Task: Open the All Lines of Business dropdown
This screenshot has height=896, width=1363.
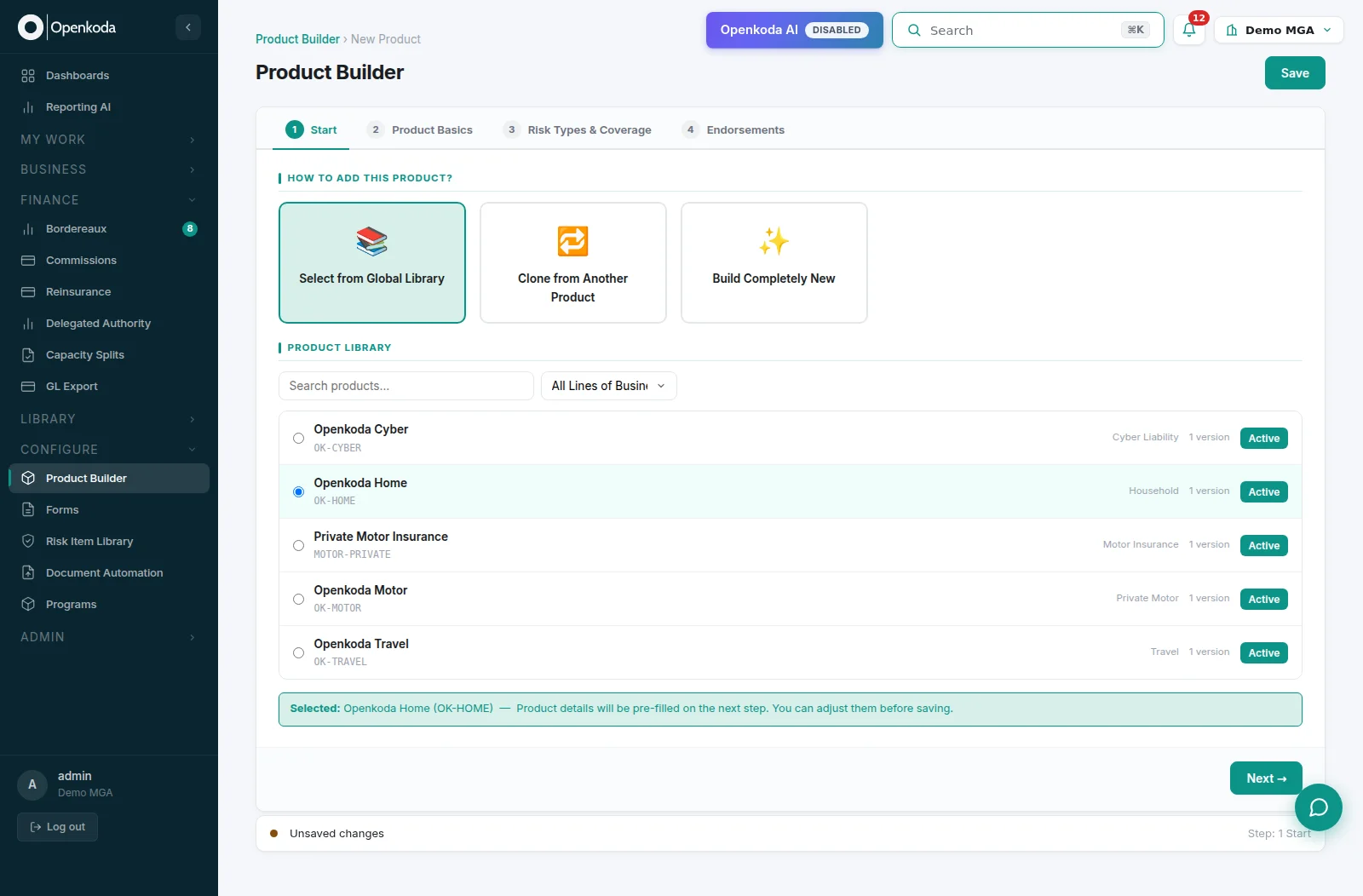Action: (609, 386)
